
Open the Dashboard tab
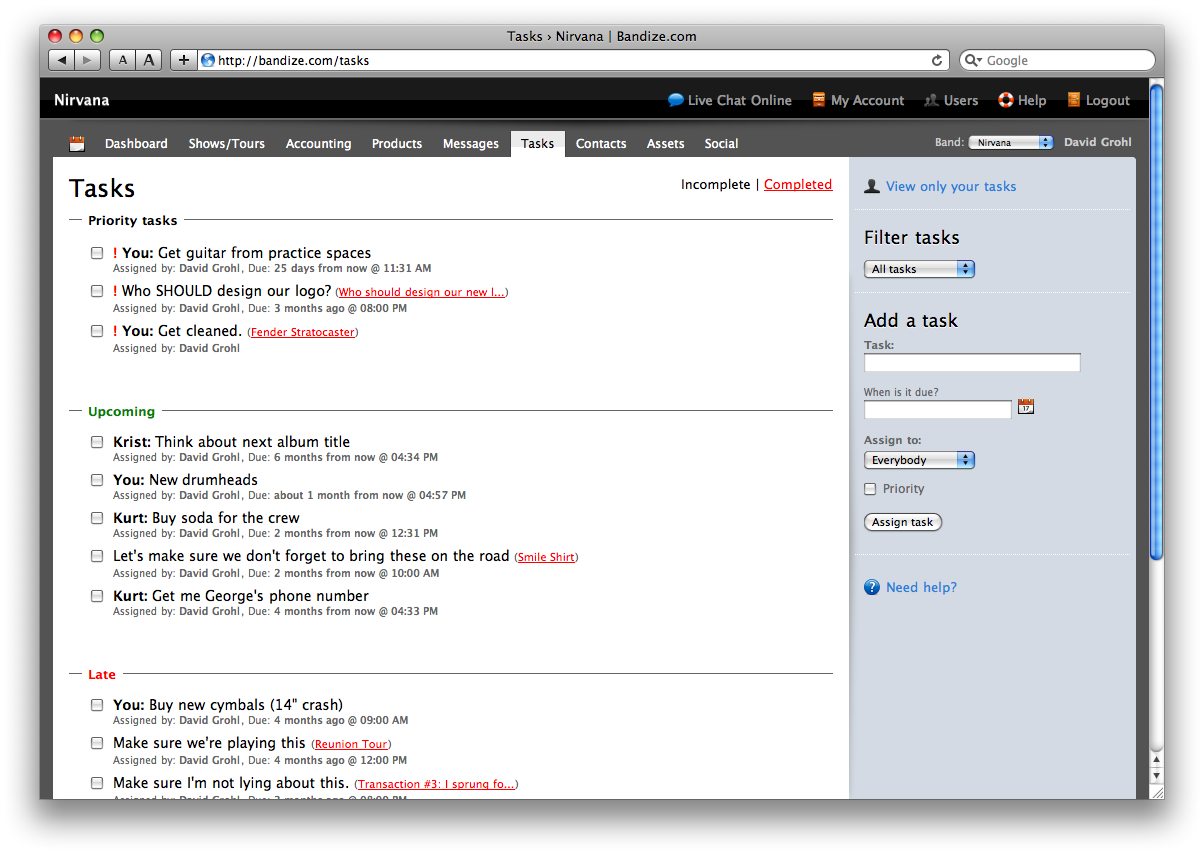[136, 144]
